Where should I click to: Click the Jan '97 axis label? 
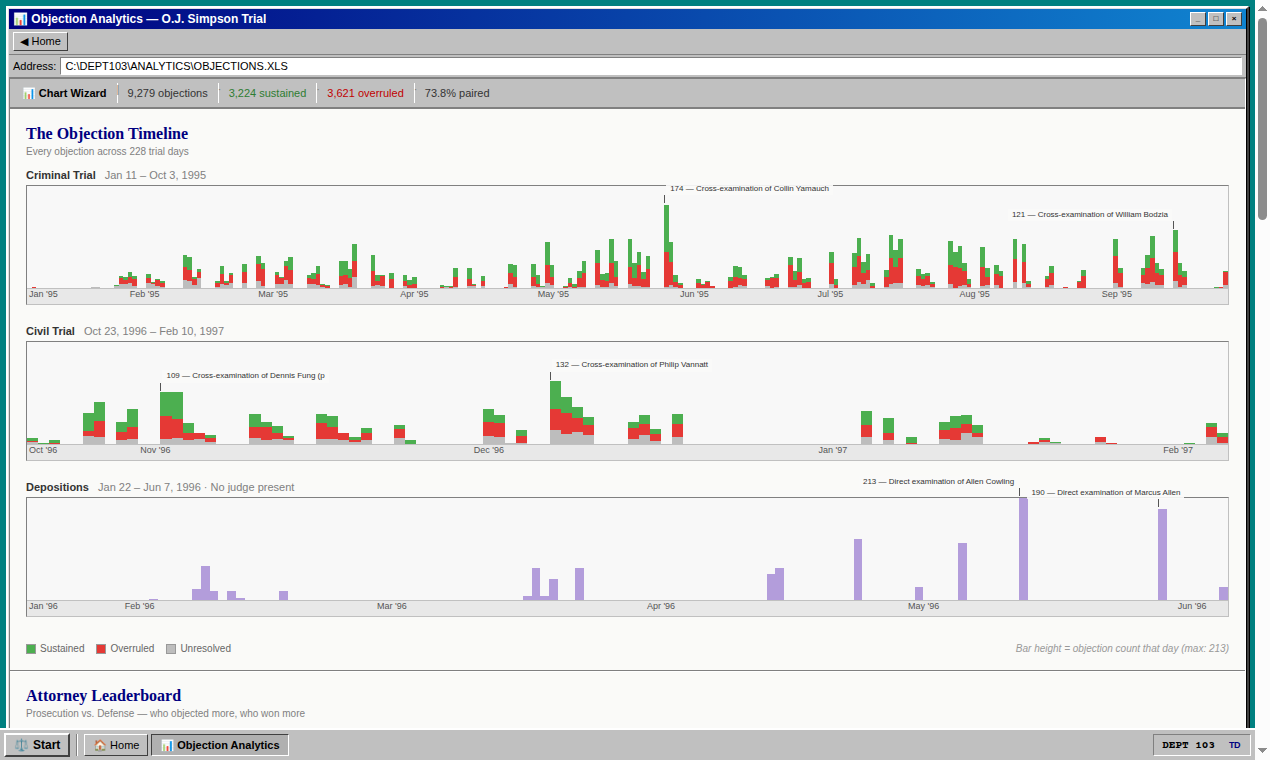pyautogui.click(x=833, y=450)
